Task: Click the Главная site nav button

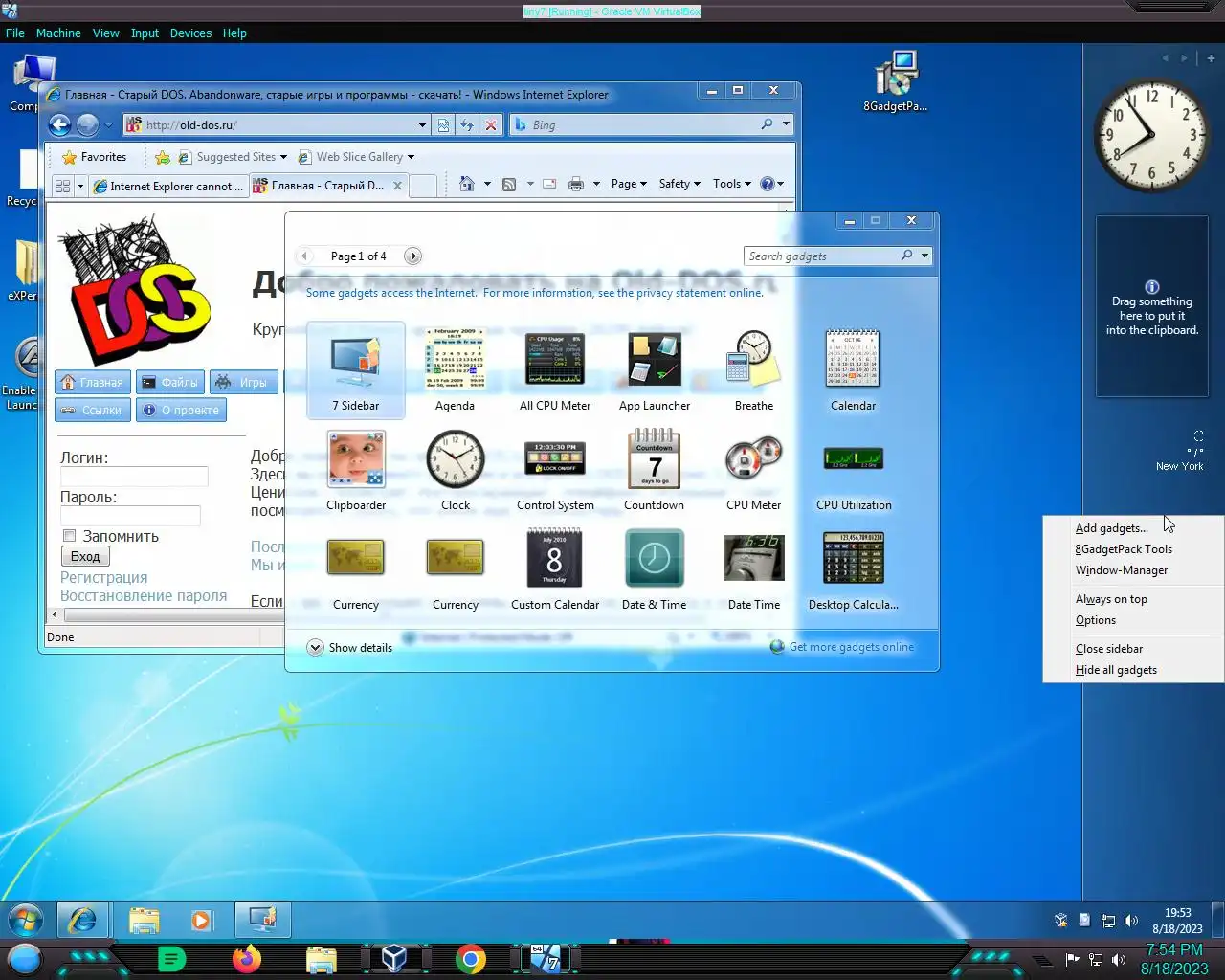Action: [x=93, y=382]
